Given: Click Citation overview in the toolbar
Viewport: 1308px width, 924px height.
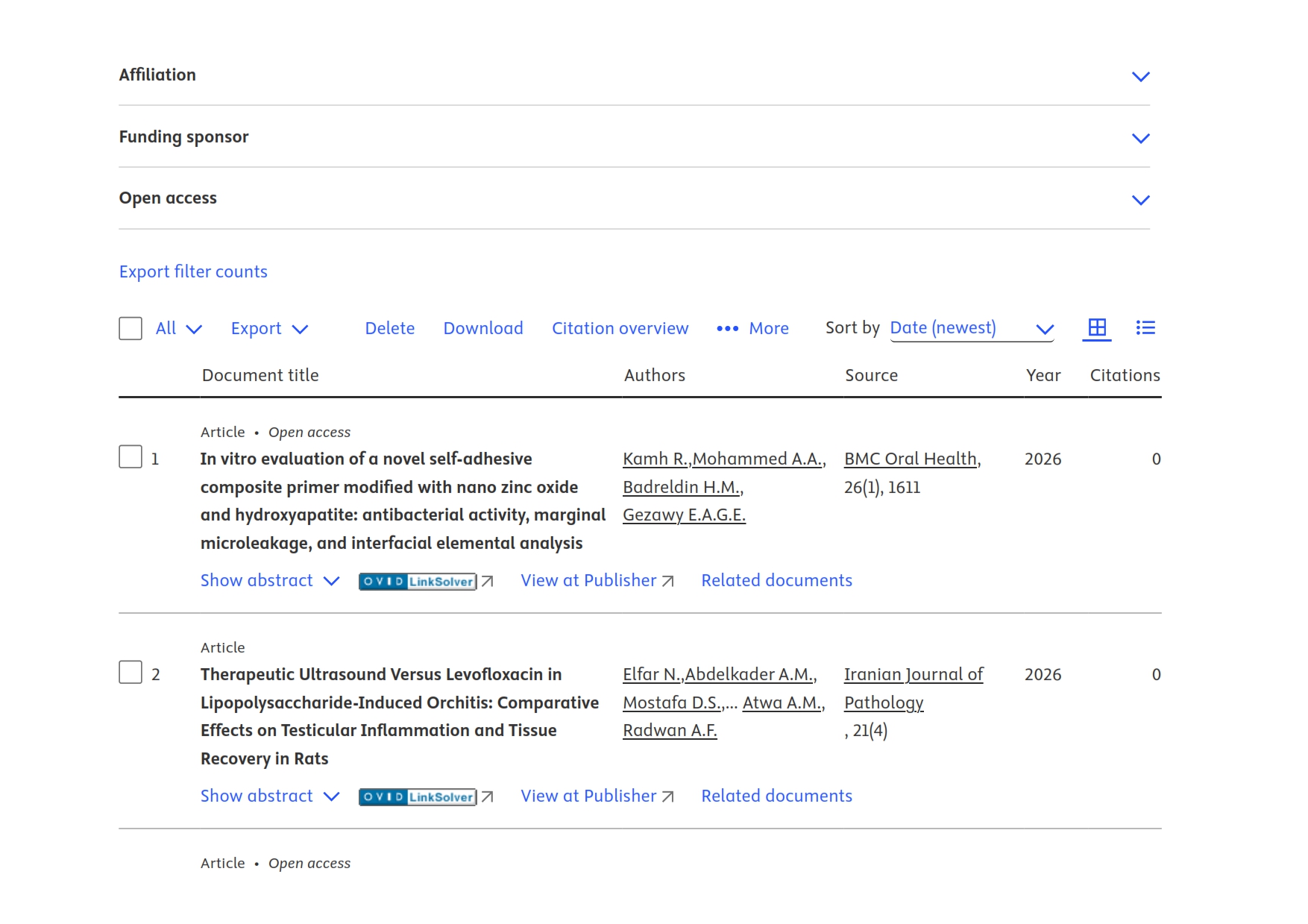Looking at the screenshot, I should [x=620, y=329].
